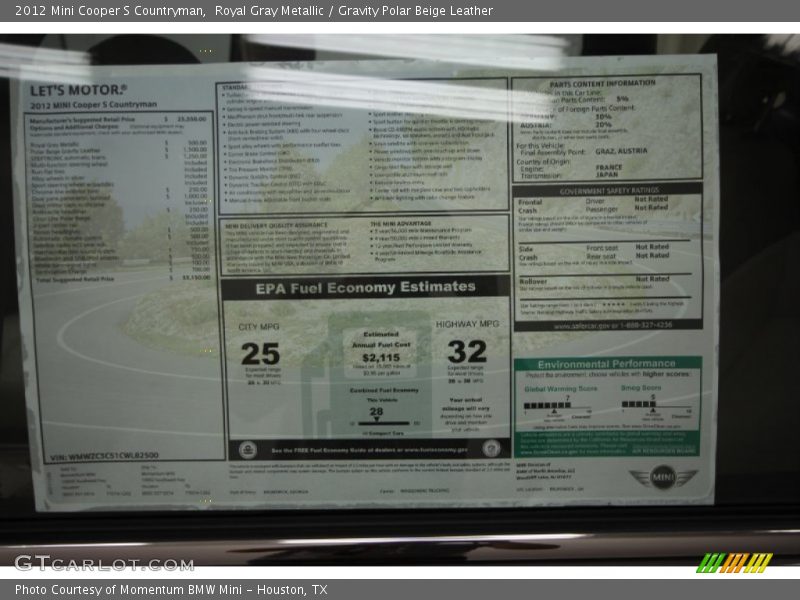Select 'Royal Gray Metallic / Gravity Polar Beige Leather' caption

click(354, 11)
